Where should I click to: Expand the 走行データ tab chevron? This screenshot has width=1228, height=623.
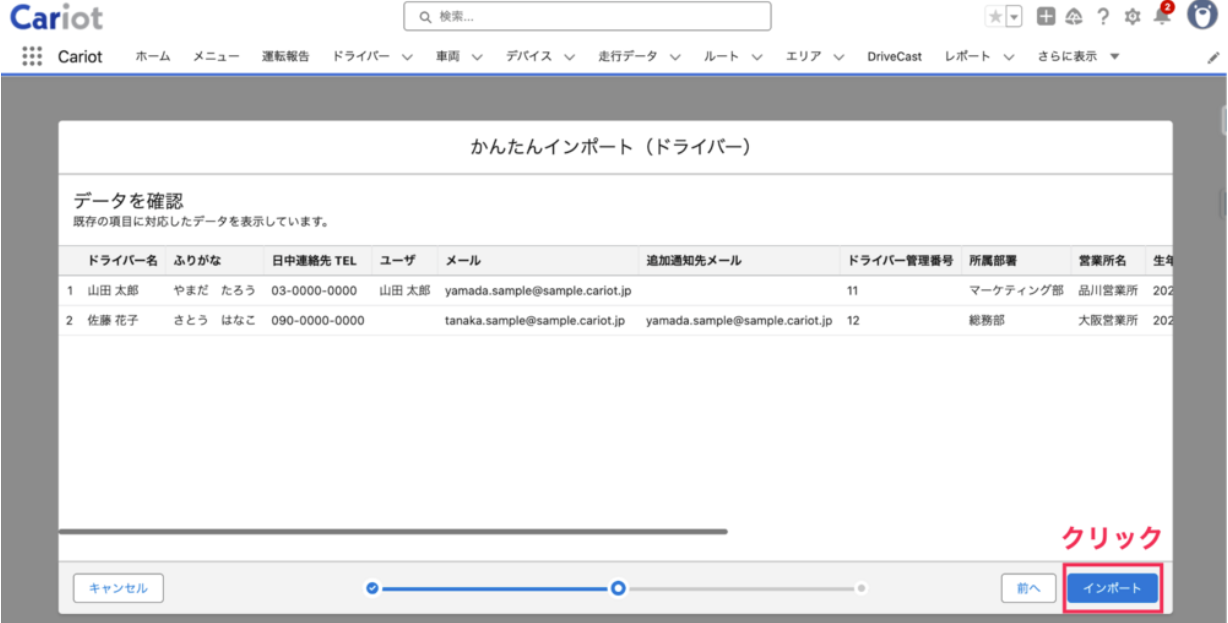click(675, 57)
